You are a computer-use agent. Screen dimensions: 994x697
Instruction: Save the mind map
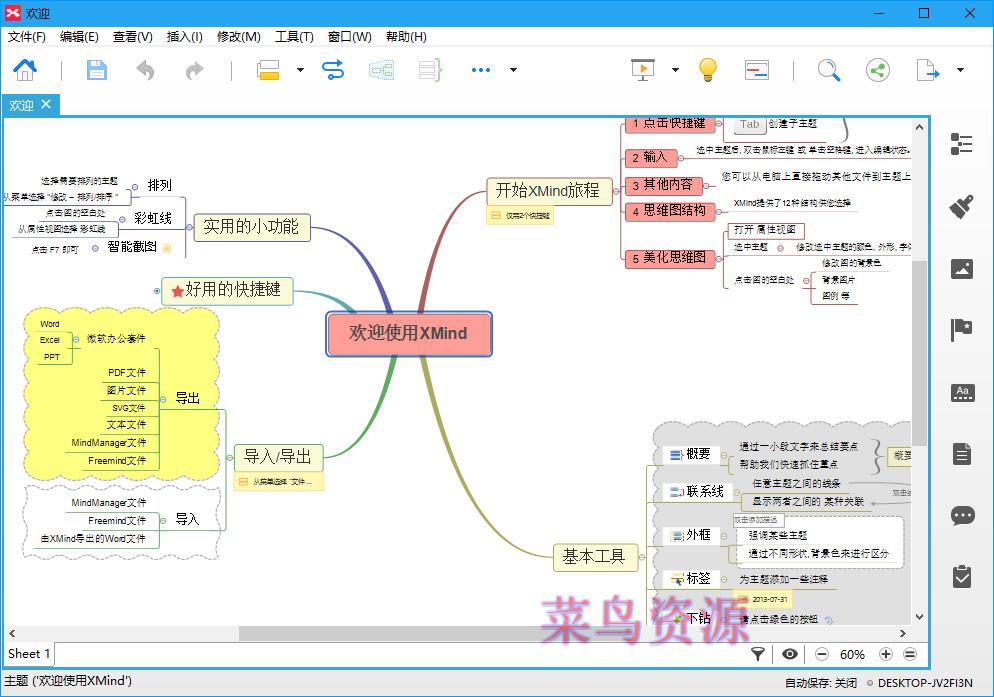pyautogui.click(x=96, y=70)
